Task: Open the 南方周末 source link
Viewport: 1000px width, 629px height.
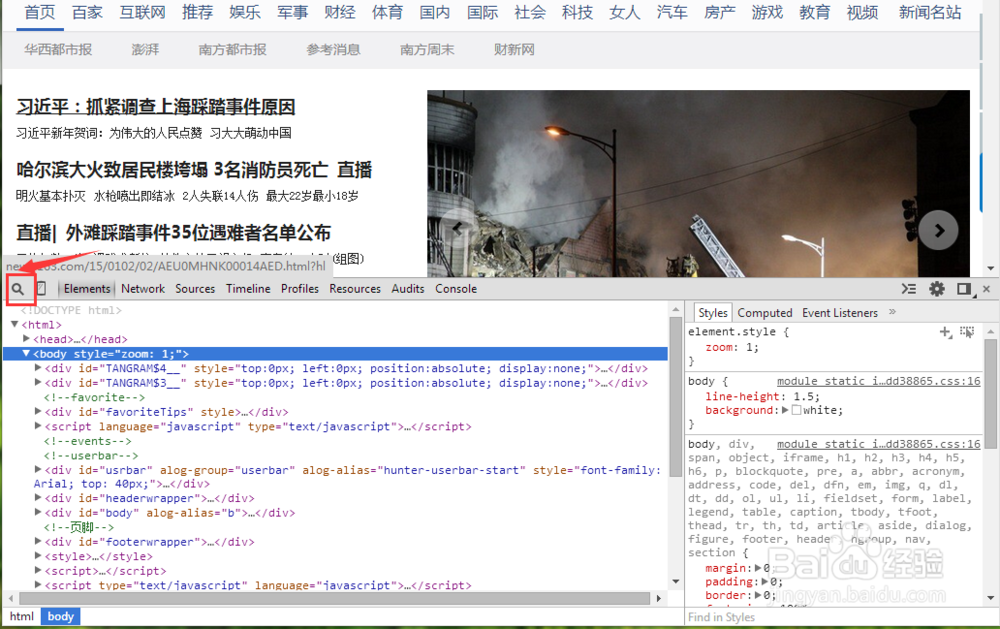Action: pyautogui.click(x=427, y=50)
